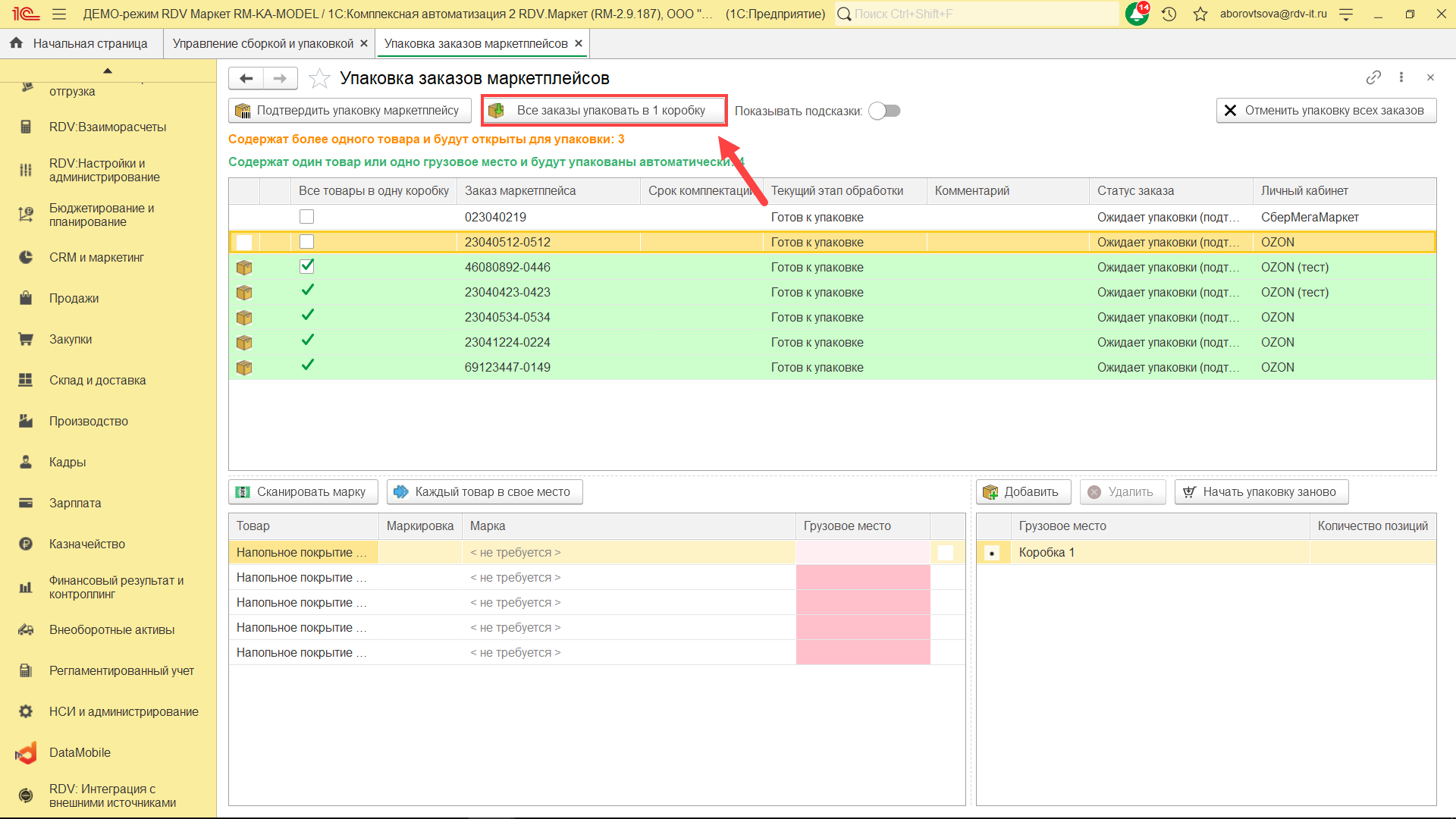The image size is (1456, 819).
Task: Click favorites star in title bar
Action: [x=1200, y=14]
